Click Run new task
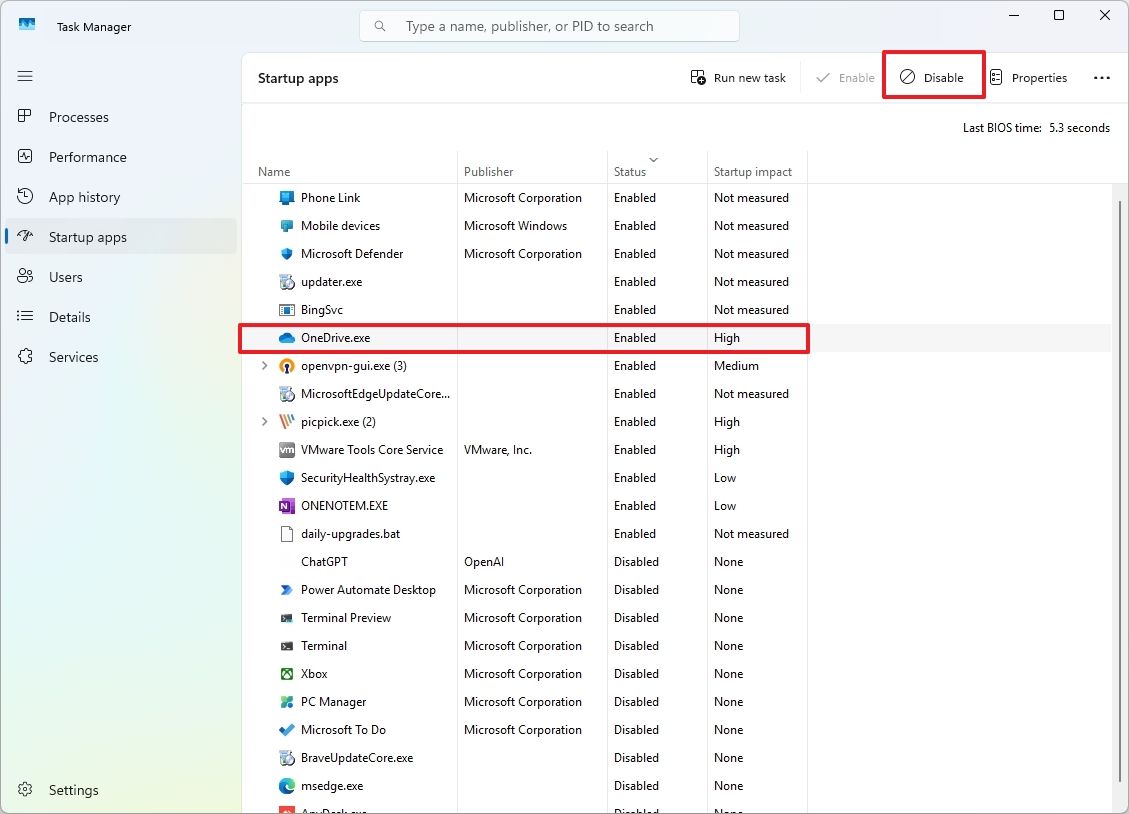The image size is (1129, 814). pyautogui.click(x=738, y=77)
